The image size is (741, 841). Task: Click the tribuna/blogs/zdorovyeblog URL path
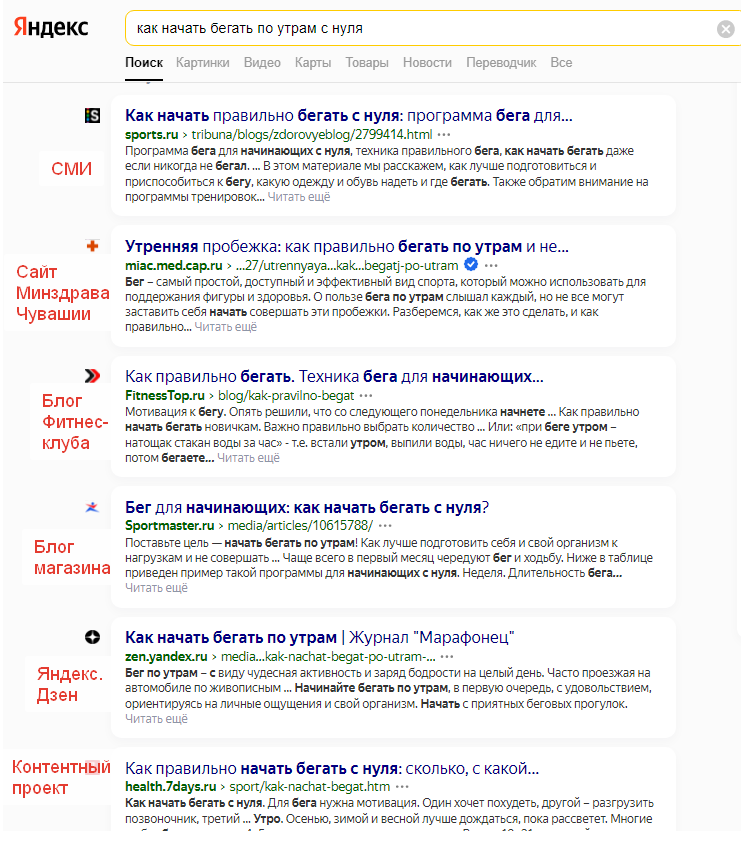312,135
